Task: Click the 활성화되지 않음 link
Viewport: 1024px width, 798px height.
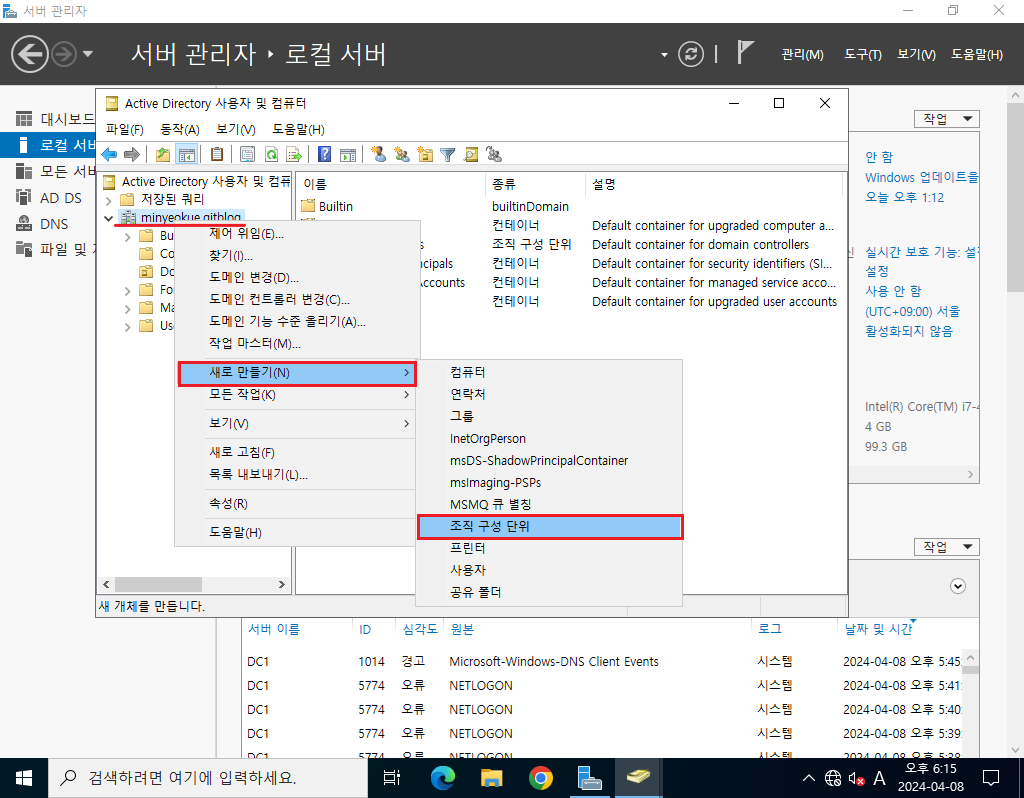Action: (908, 331)
